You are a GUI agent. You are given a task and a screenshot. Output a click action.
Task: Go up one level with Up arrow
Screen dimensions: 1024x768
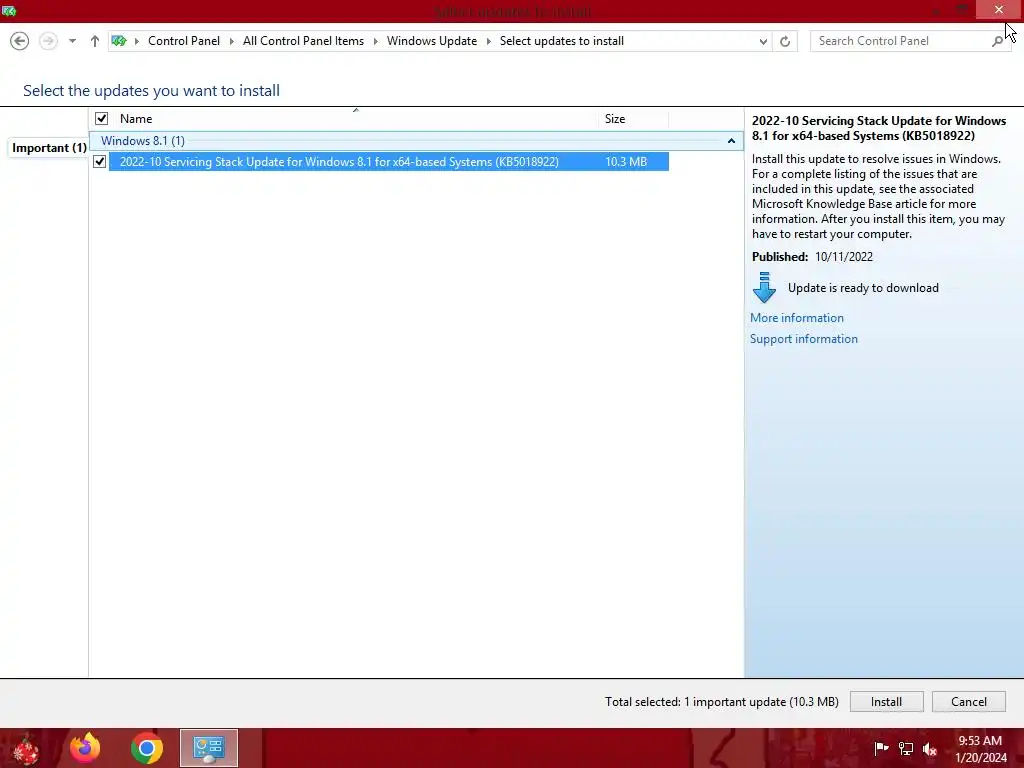[95, 41]
